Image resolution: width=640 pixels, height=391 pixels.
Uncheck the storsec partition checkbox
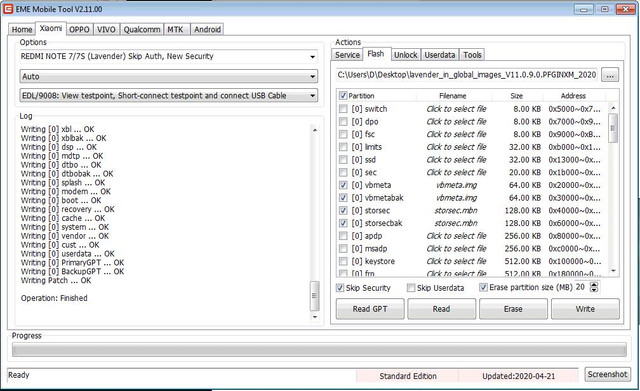coord(343,211)
